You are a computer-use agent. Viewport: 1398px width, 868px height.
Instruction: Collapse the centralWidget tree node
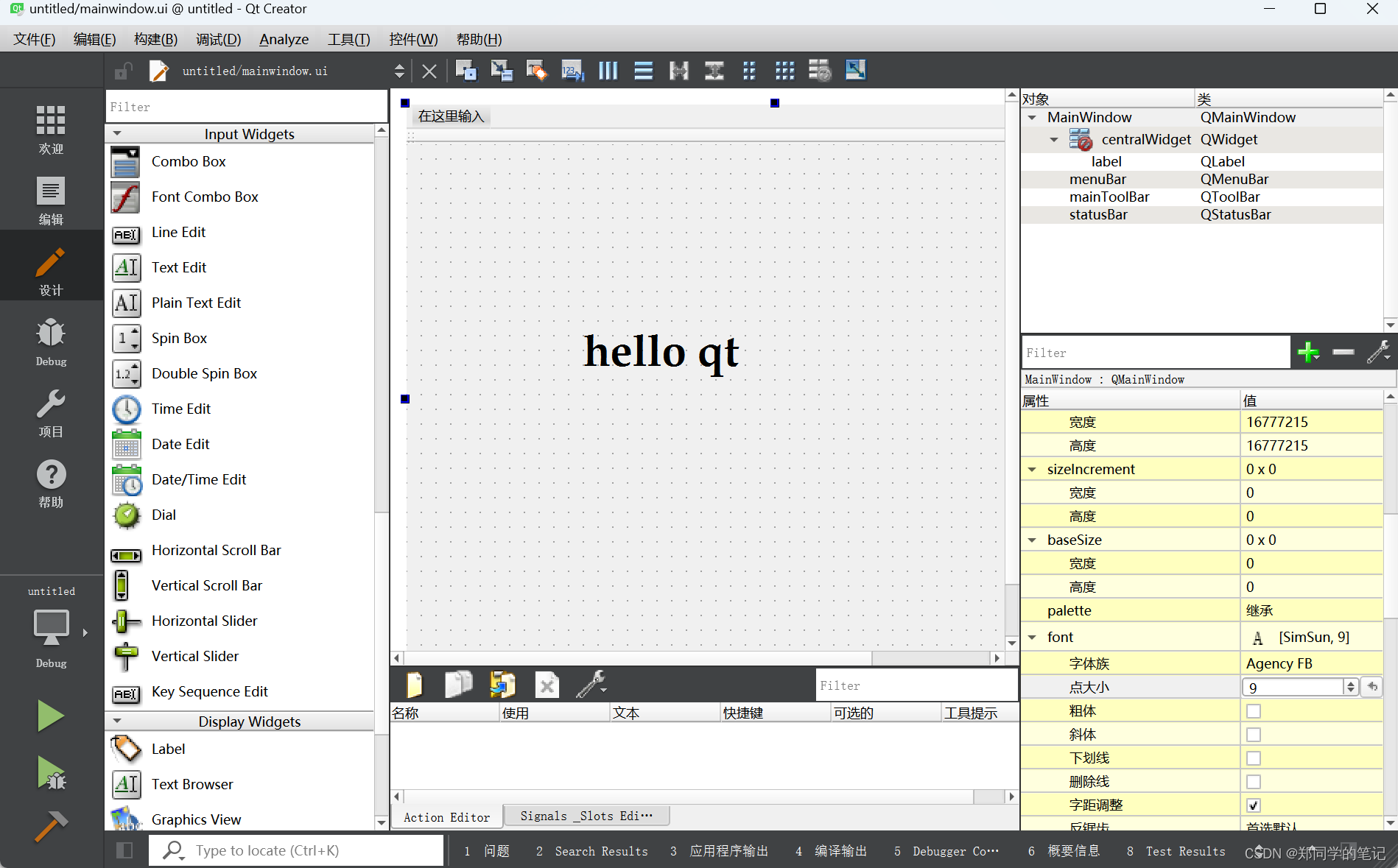coord(1054,140)
